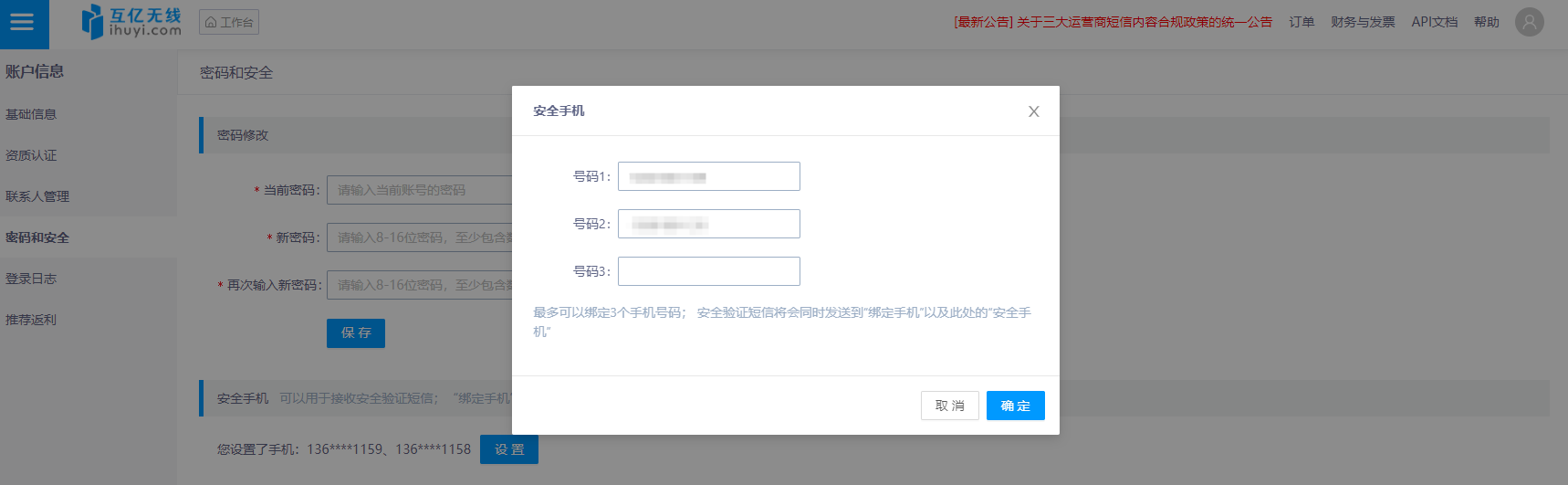Open the 最新公告 announcement link
The image size is (1568, 485).
pos(1112,22)
